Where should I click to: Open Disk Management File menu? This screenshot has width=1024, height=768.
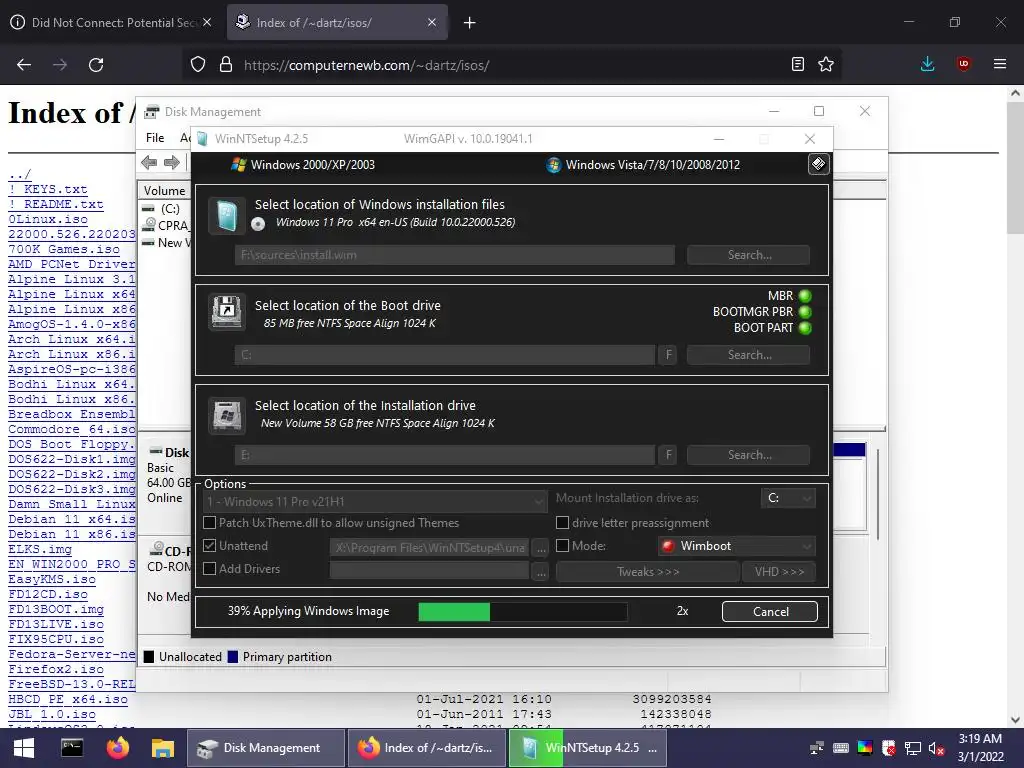(x=155, y=138)
